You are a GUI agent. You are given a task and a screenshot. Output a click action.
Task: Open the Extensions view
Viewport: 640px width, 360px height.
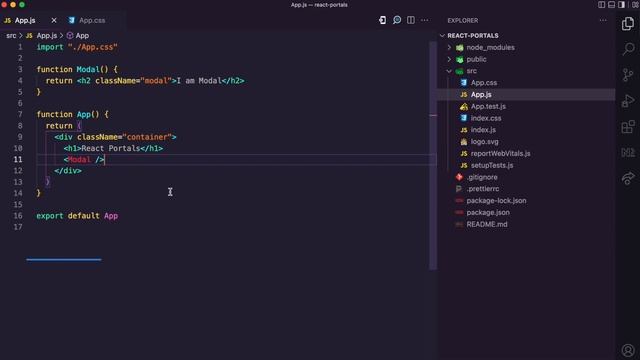628,127
